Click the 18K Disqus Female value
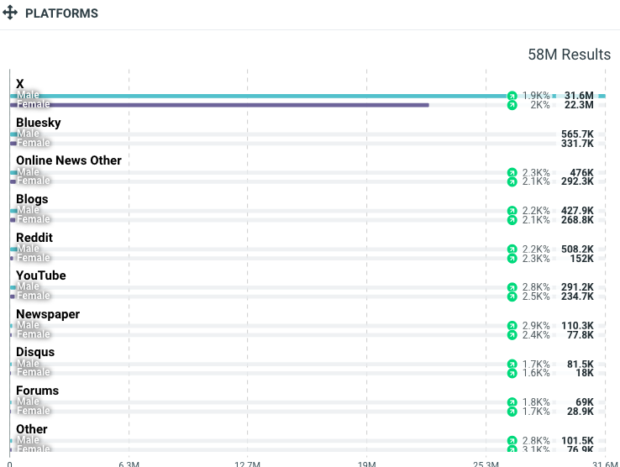Image resolution: width=620 pixels, height=467 pixels. pyautogui.click(x=584, y=373)
